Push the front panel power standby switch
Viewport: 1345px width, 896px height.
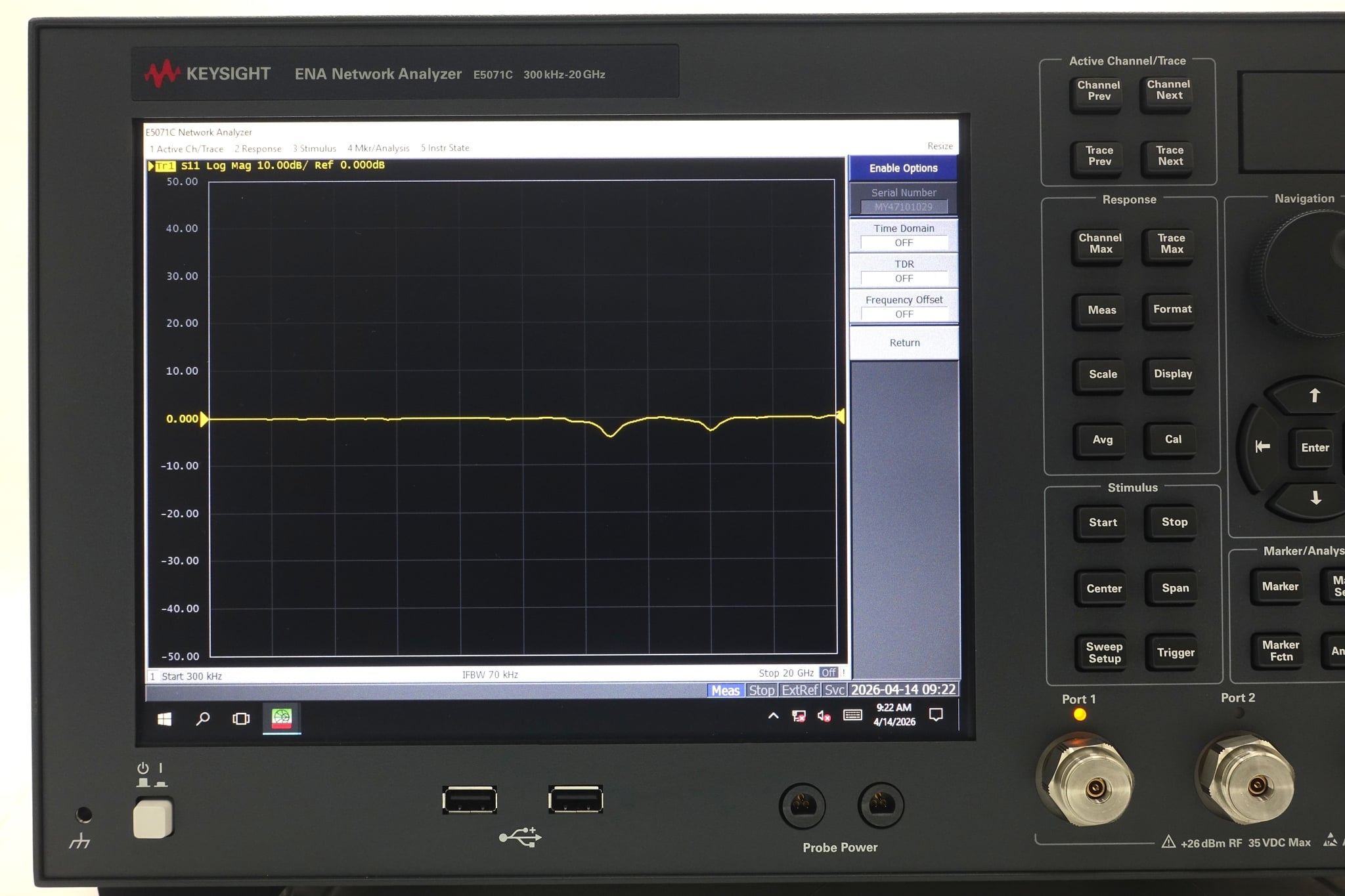[x=153, y=818]
